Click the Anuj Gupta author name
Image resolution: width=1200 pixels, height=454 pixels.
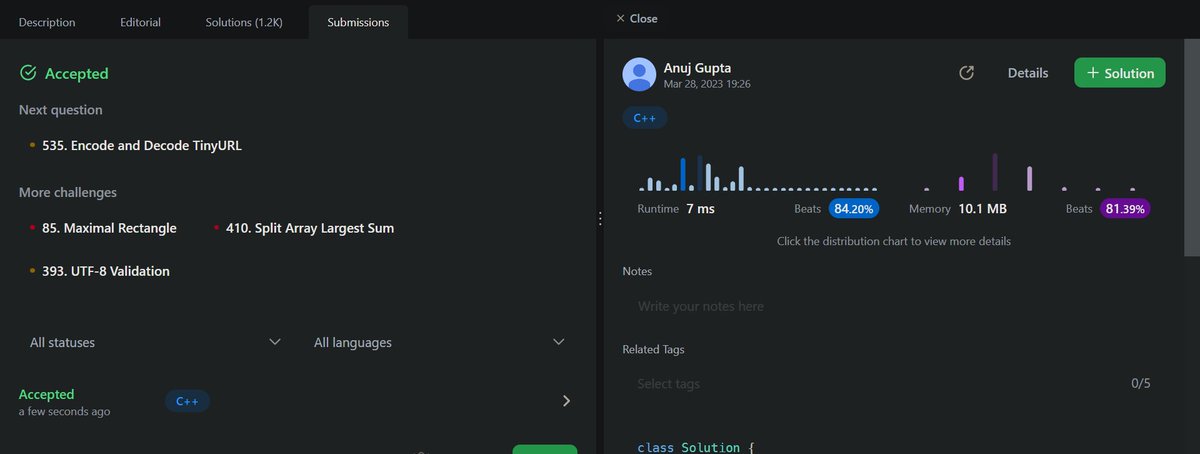pyautogui.click(x=698, y=68)
